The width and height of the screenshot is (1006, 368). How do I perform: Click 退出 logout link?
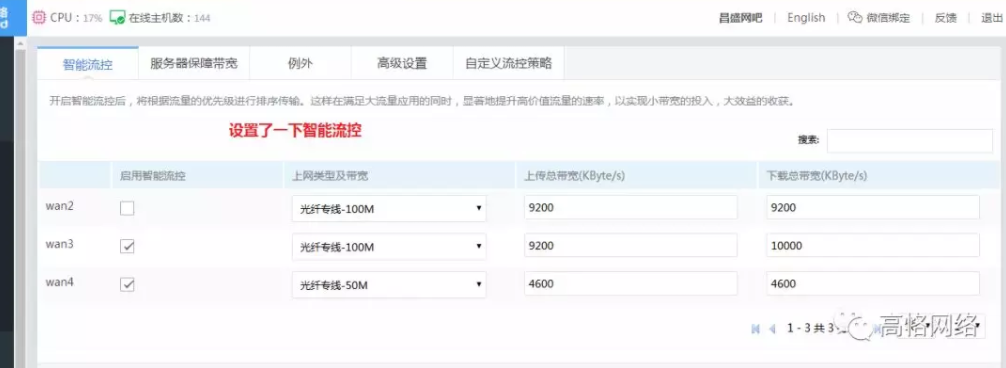pyautogui.click(x=992, y=18)
